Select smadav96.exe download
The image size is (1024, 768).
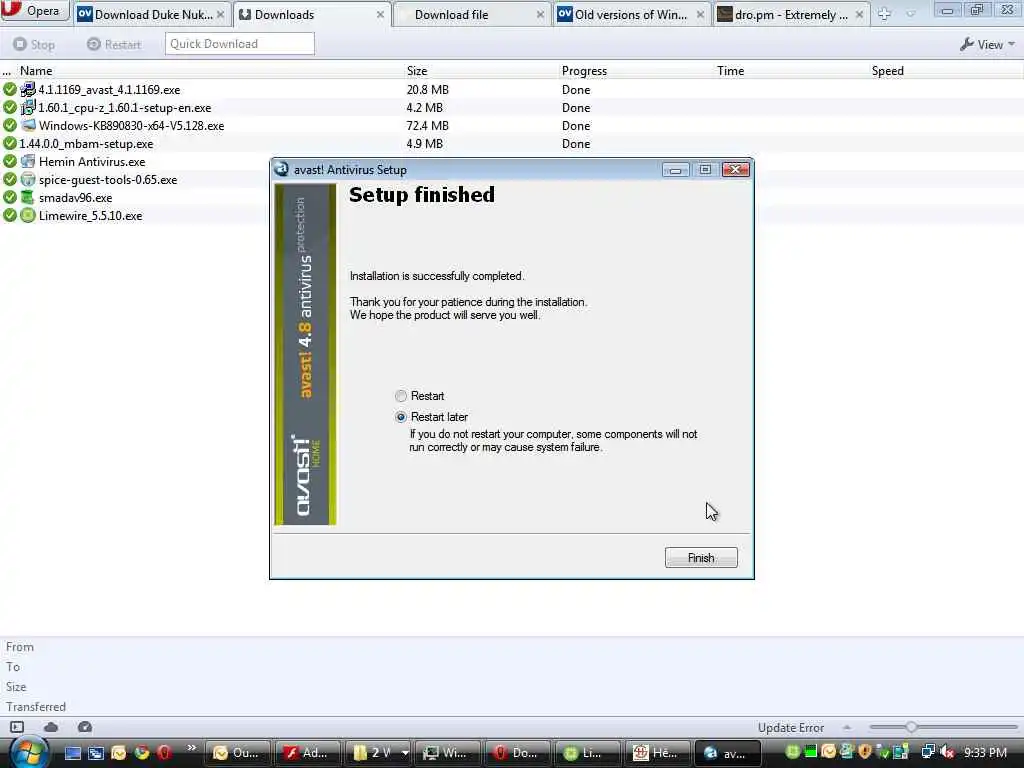click(x=75, y=197)
